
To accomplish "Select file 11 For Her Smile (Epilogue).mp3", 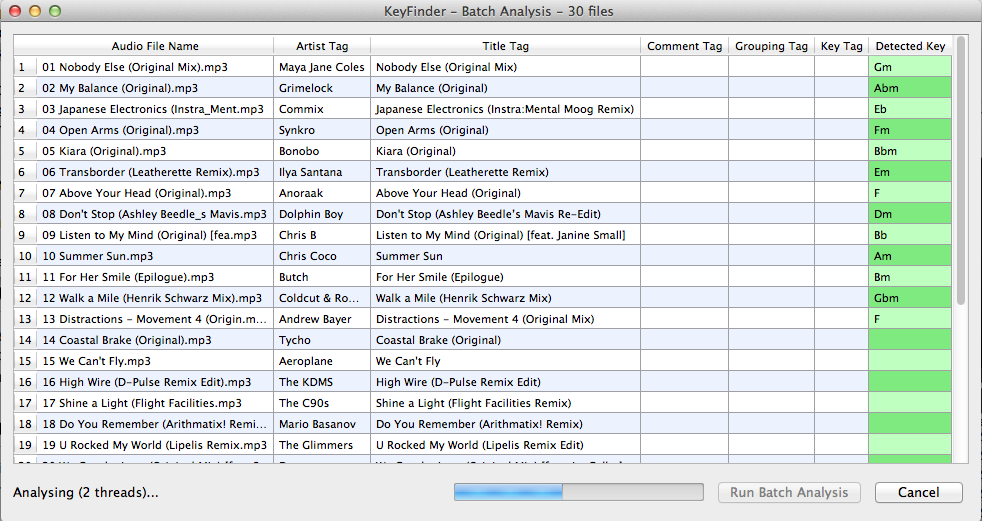I will pos(155,277).
